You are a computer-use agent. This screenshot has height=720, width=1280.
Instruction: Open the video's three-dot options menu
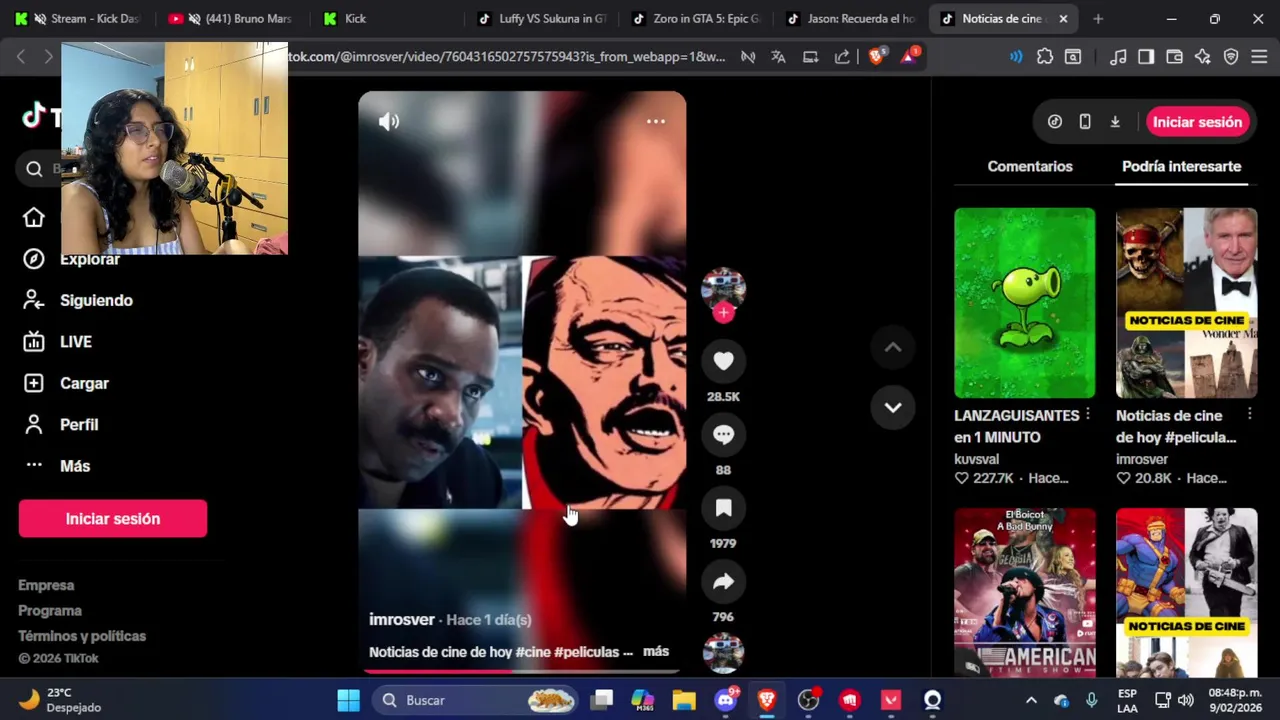coord(656,121)
